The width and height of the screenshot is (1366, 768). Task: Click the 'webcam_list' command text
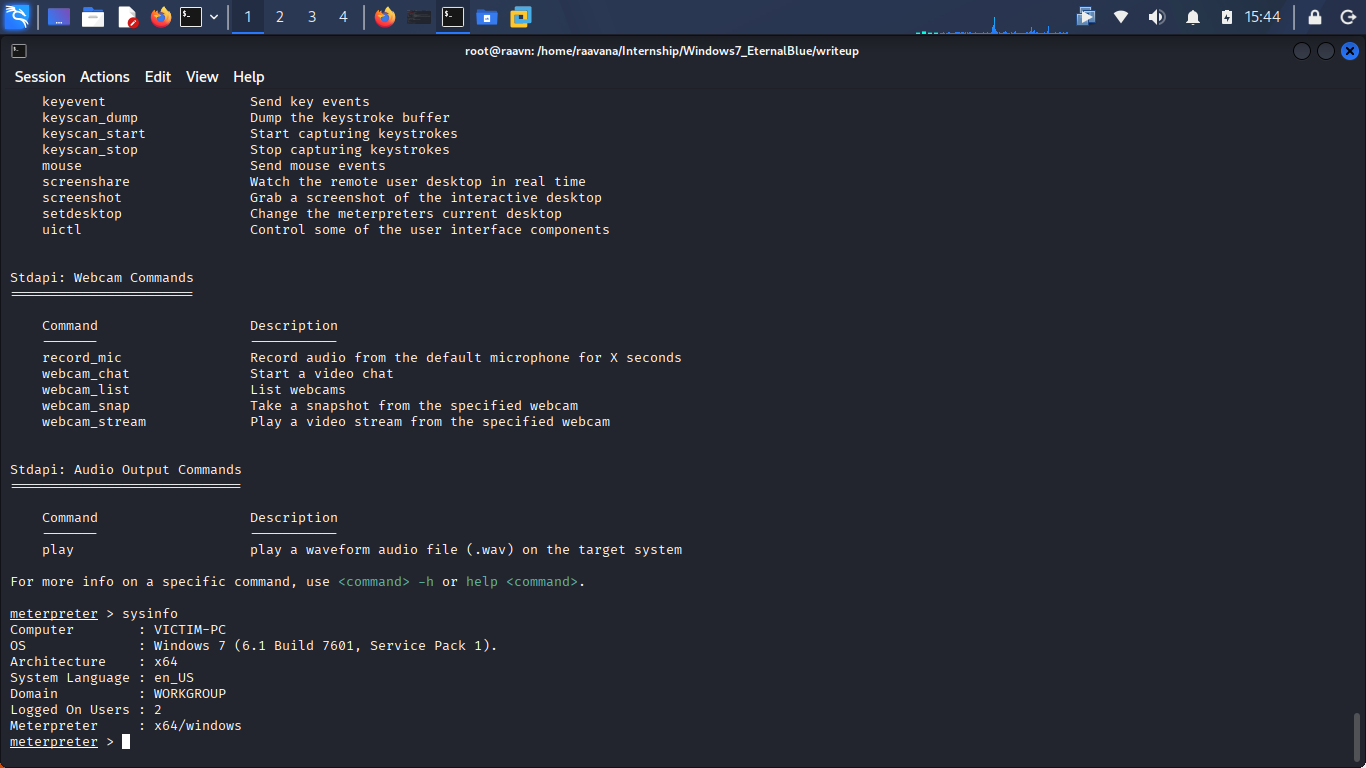click(x=86, y=390)
